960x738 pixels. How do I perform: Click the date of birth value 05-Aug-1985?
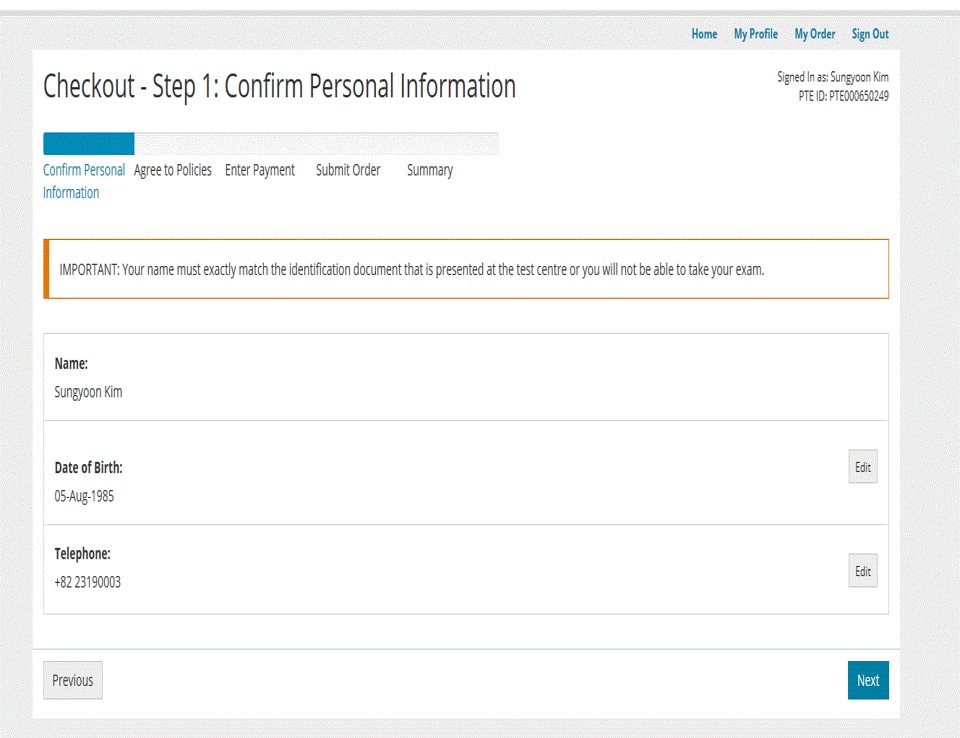click(x=84, y=496)
